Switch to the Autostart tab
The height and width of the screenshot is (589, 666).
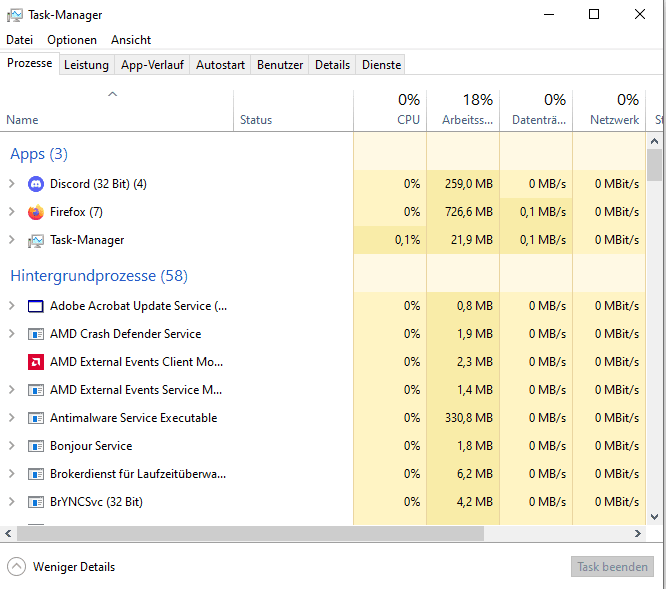pyautogui.click(x=220, y=65)
